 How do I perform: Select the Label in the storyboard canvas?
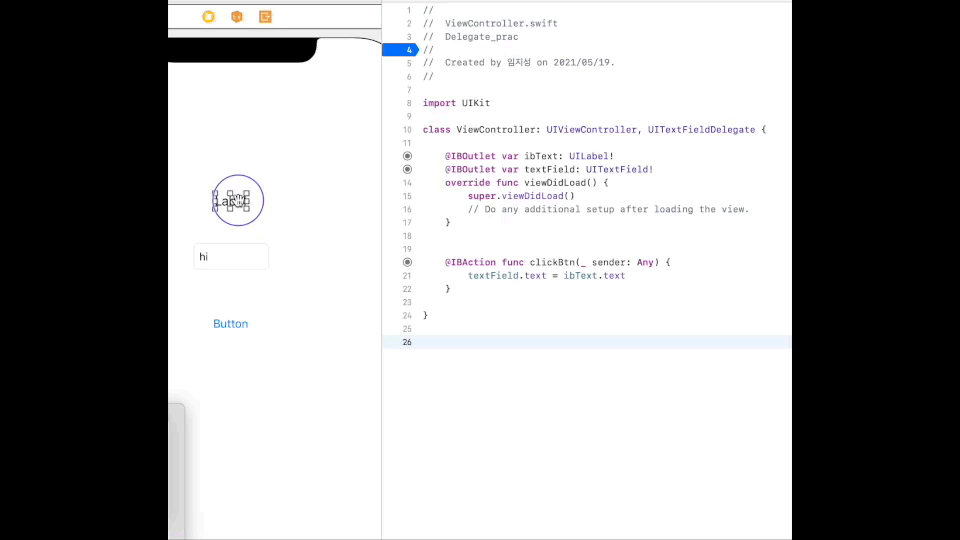click(231, 201)
